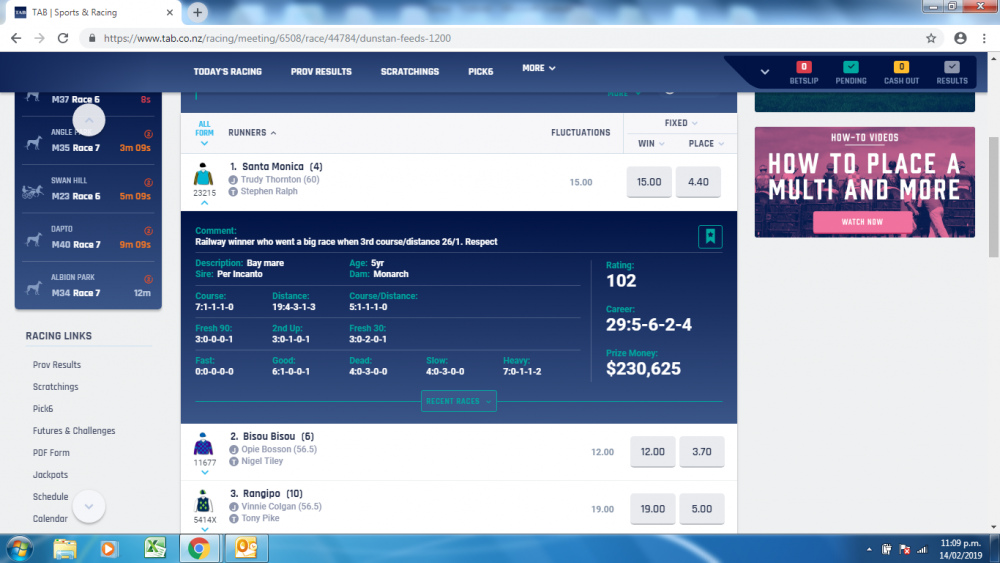The image size is (1000, 563).
Task: Bookmark this page with the star icon
Action: pyautogui.click(x=931, y=38)
